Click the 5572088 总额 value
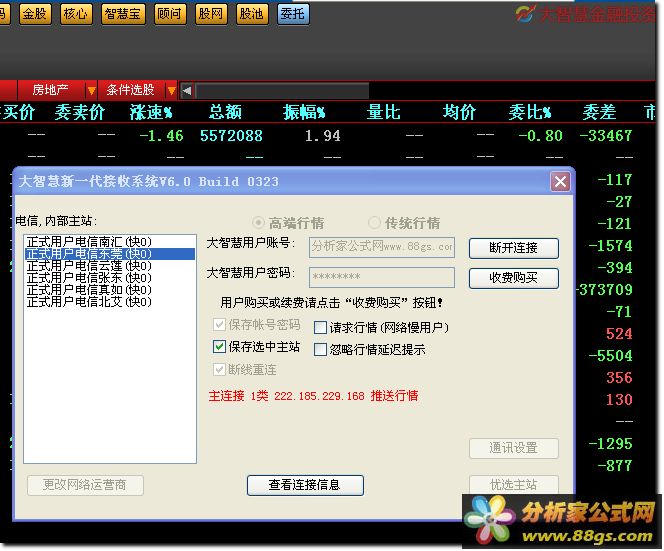Viewport: 664px width, 551px height. click(231, 136)
